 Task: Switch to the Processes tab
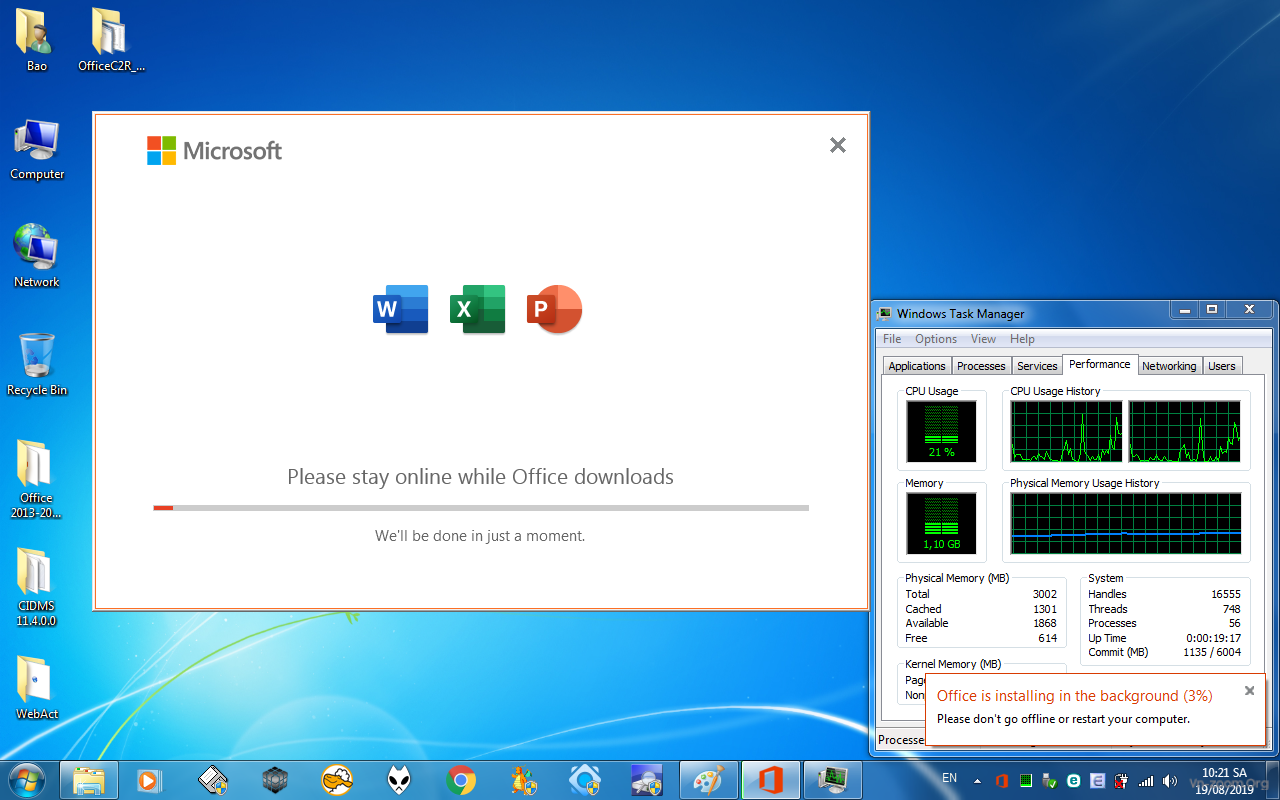[981, 366]
